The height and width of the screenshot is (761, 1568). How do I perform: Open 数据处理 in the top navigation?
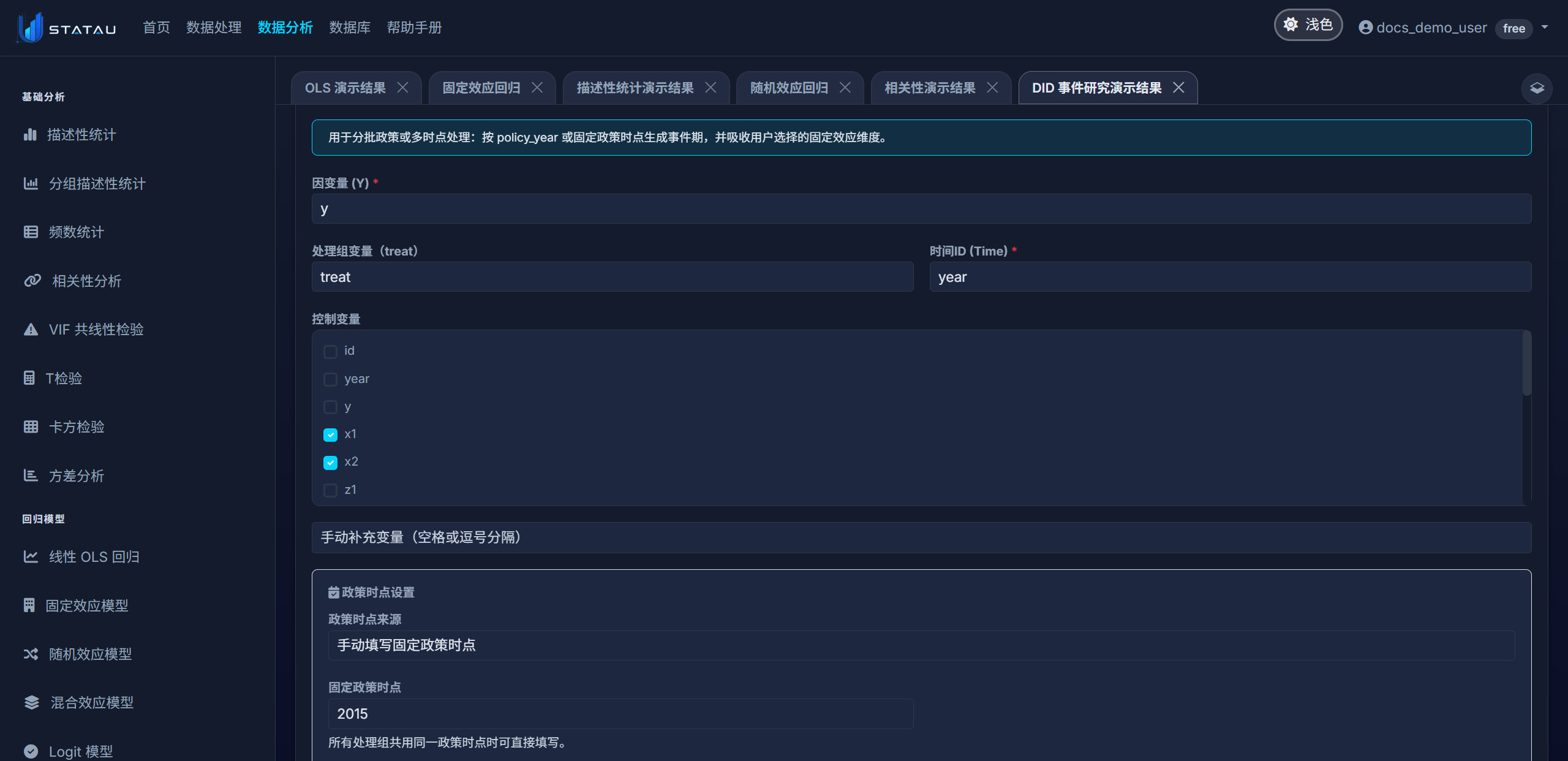click(x=214, y=28)
